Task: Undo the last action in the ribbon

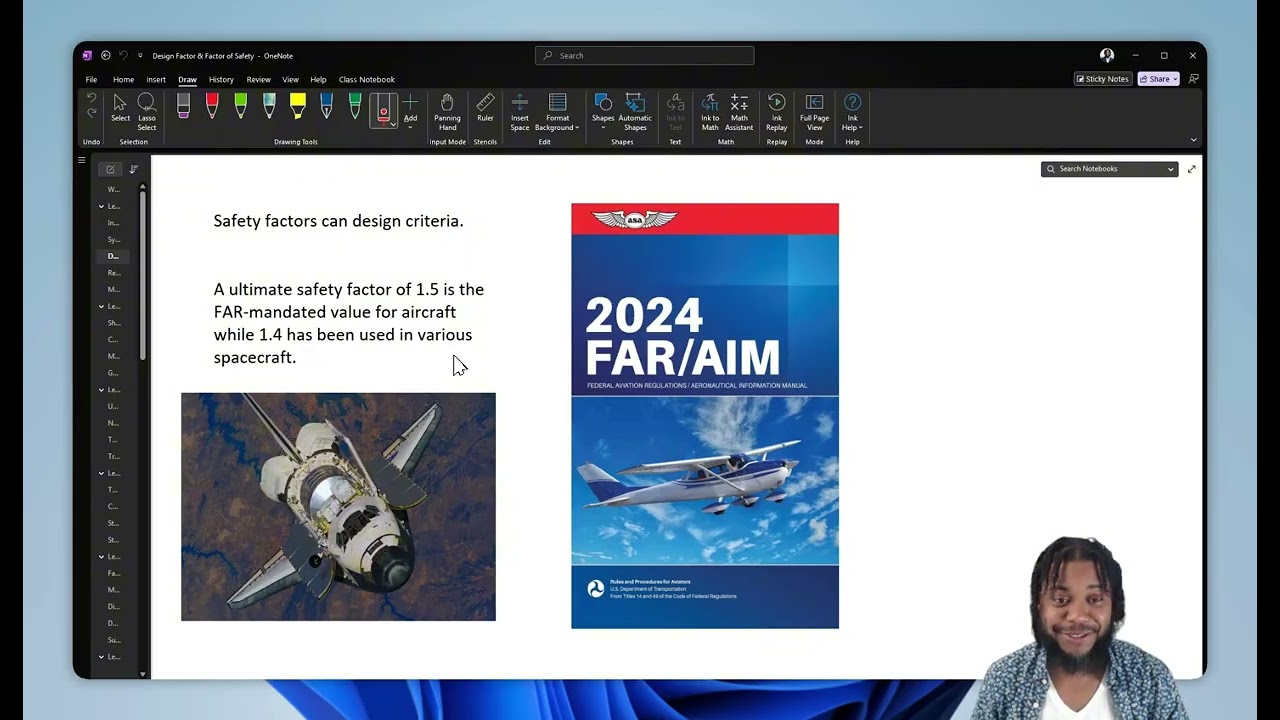Action: (91, 98)
